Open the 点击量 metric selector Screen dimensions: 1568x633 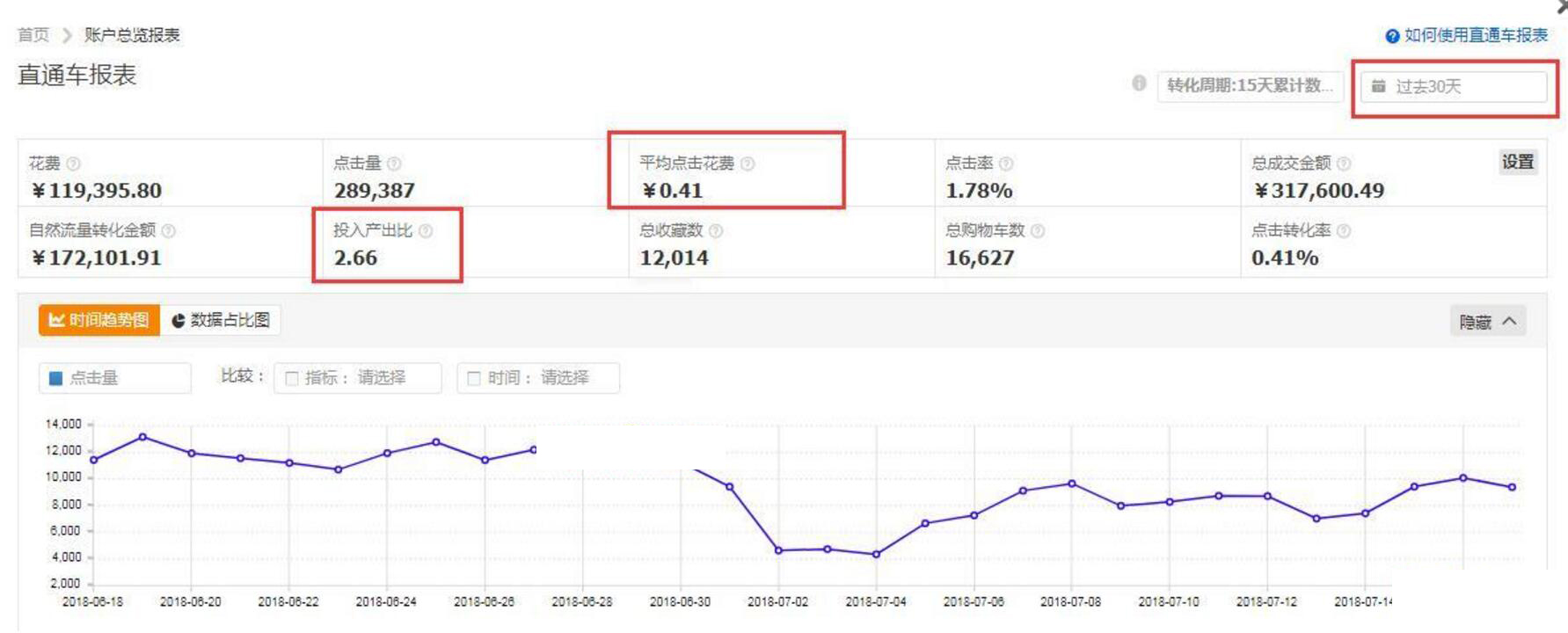pyautogui.click(x=115, y=378)
